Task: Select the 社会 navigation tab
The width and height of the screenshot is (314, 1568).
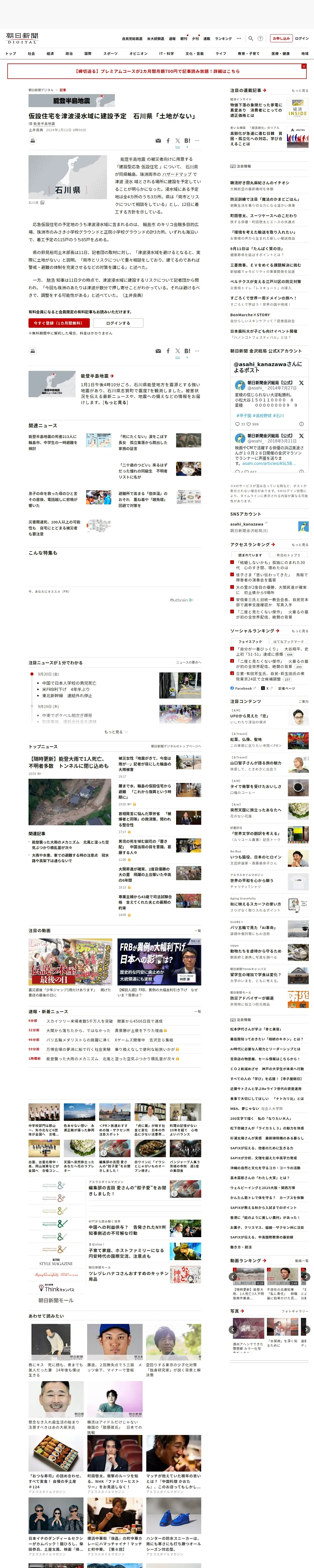Action: (31, 54)
